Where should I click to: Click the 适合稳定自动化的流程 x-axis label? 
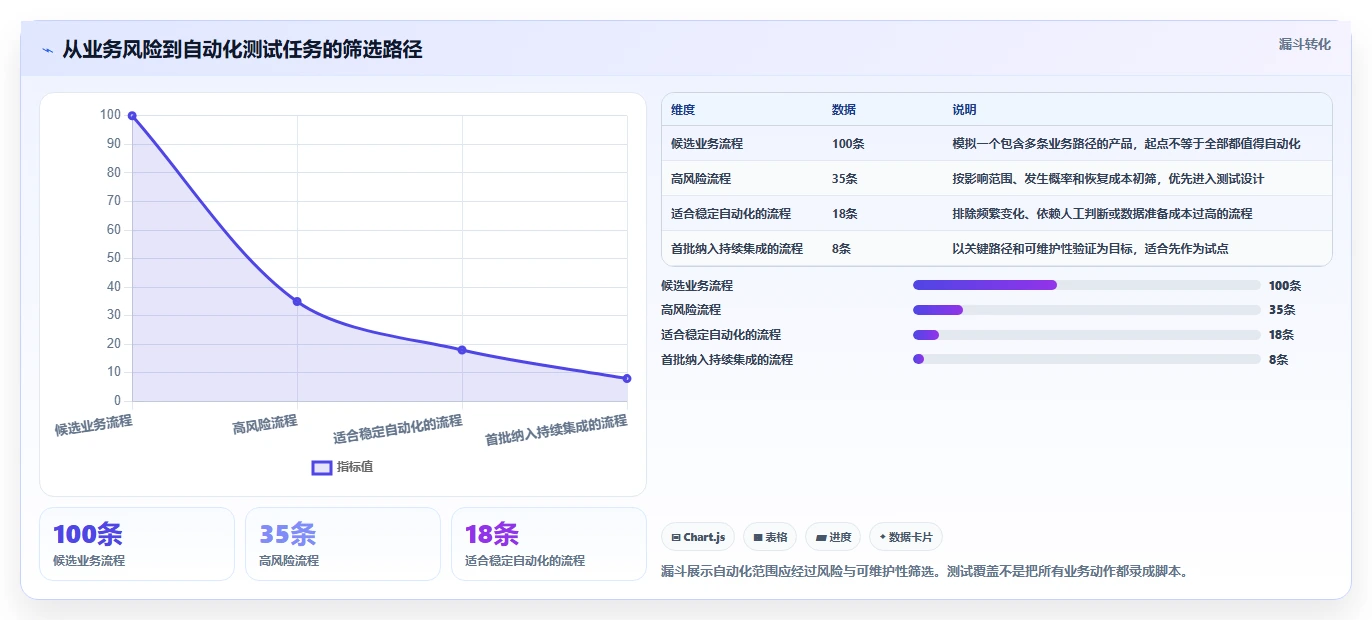click(398, 429)
